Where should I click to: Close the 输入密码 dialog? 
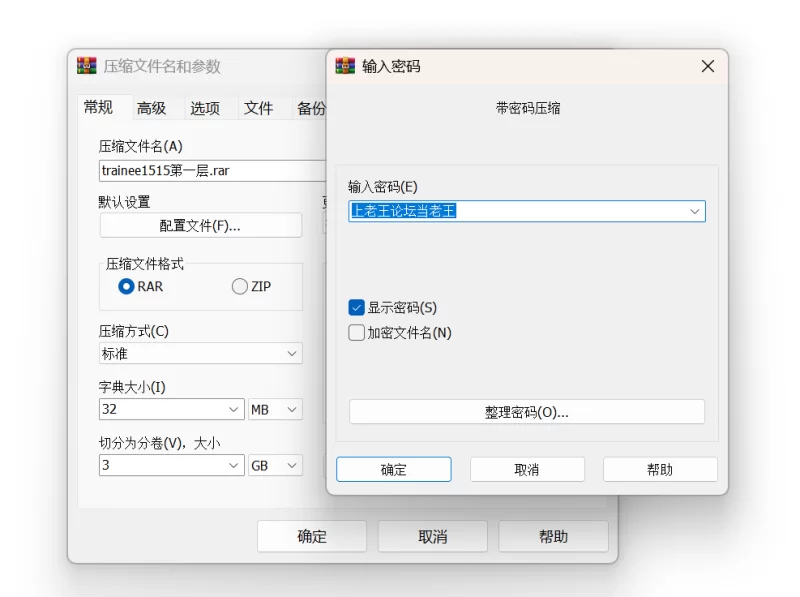pyautogui.click(x=707, y=66)
